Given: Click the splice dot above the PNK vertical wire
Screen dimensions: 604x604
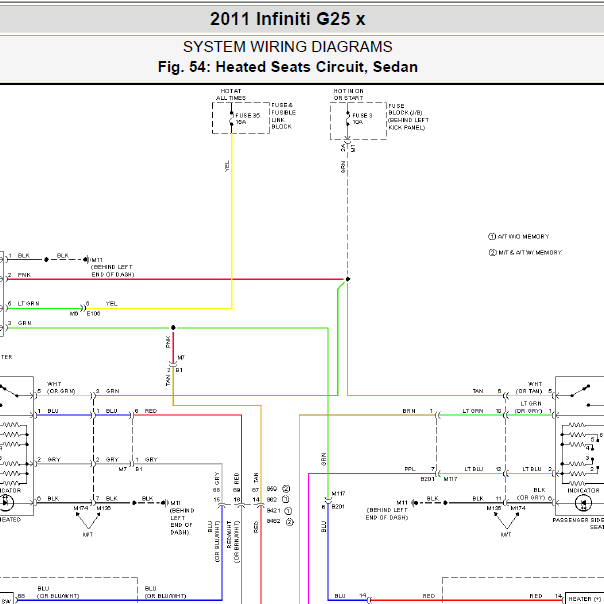Looking at the screenshot, I should [x=173, y=327].
